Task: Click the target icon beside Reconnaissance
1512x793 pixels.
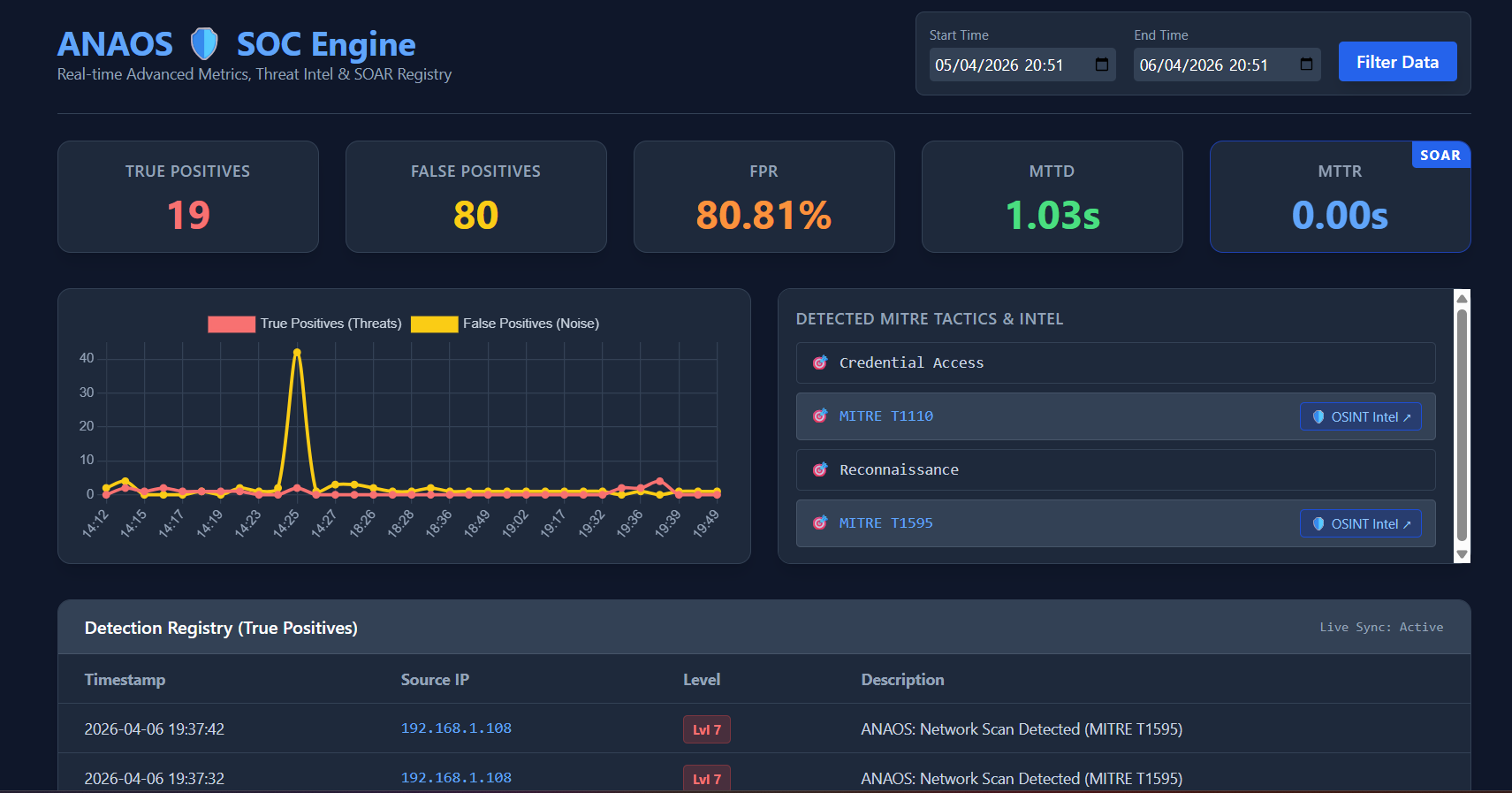Action: pyautogui.click(x=820, y=469)
